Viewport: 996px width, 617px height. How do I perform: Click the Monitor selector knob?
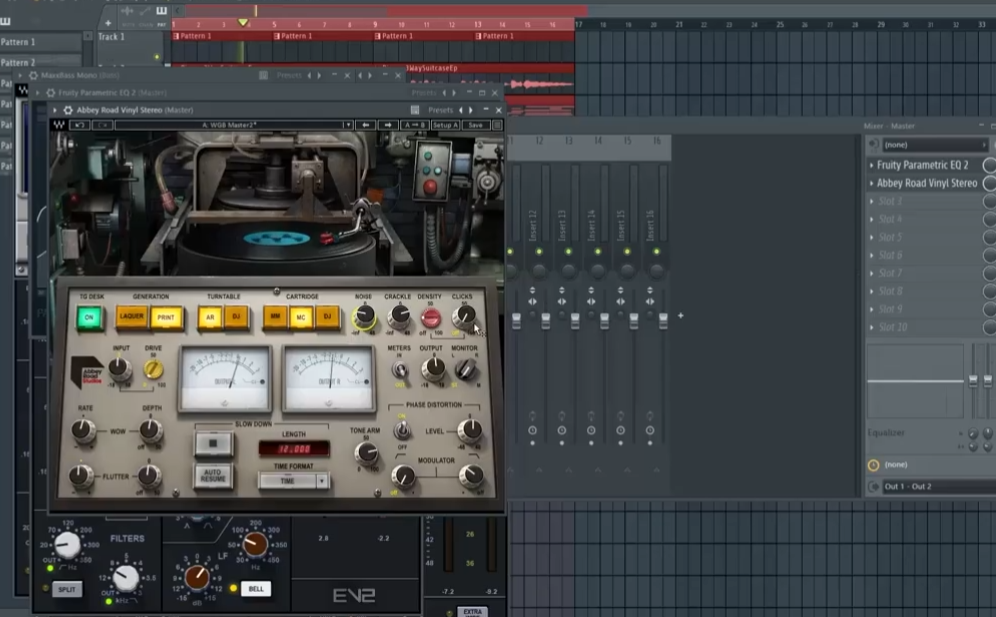click(466, 369)
